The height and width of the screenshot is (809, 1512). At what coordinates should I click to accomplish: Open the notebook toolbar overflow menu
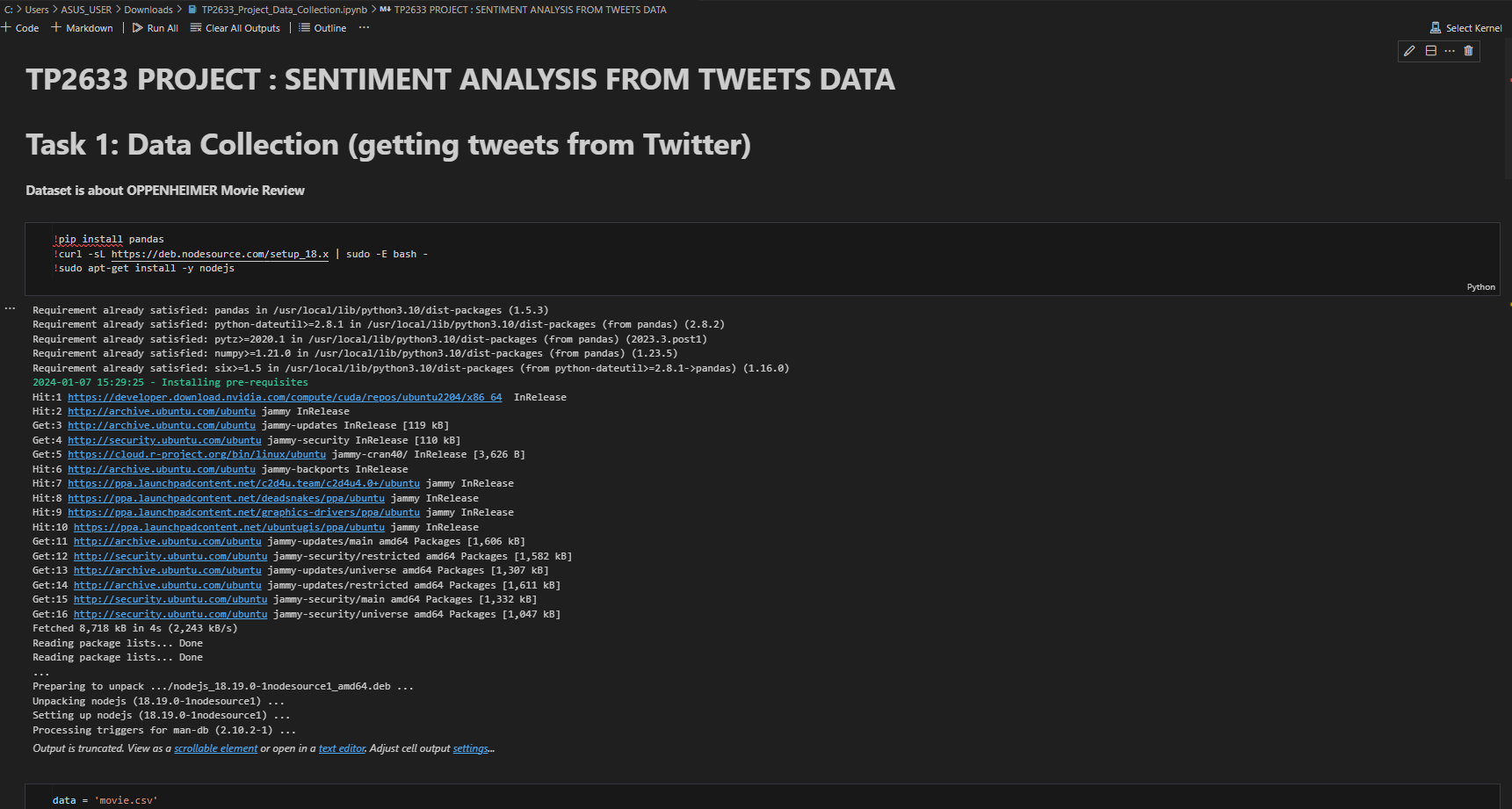pos(364,27)
